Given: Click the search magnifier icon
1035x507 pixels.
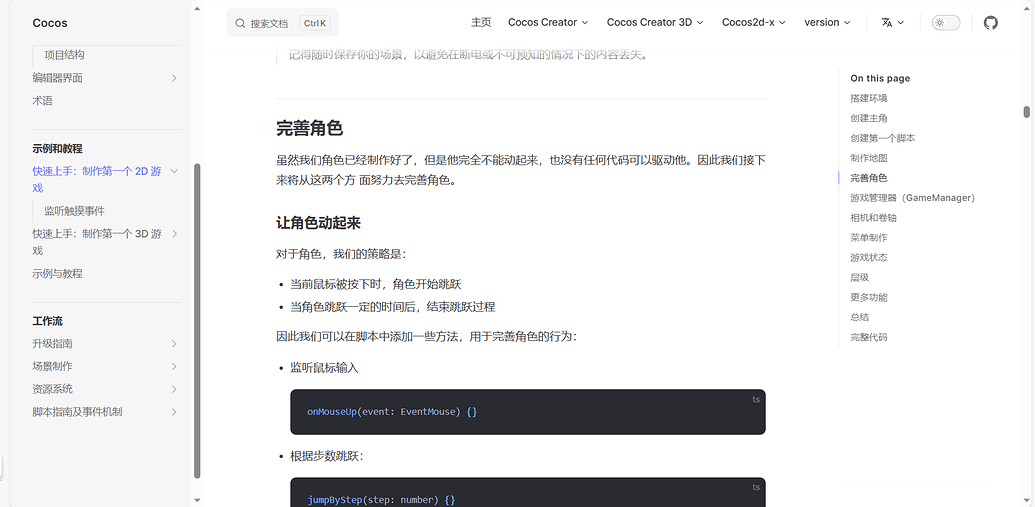Looking at the screenshot, I should [240, 23].
